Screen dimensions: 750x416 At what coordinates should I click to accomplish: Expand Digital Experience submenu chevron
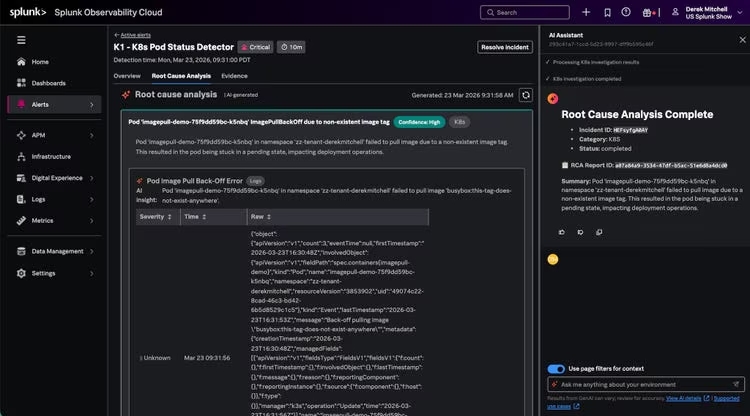[x=92, y=178]
